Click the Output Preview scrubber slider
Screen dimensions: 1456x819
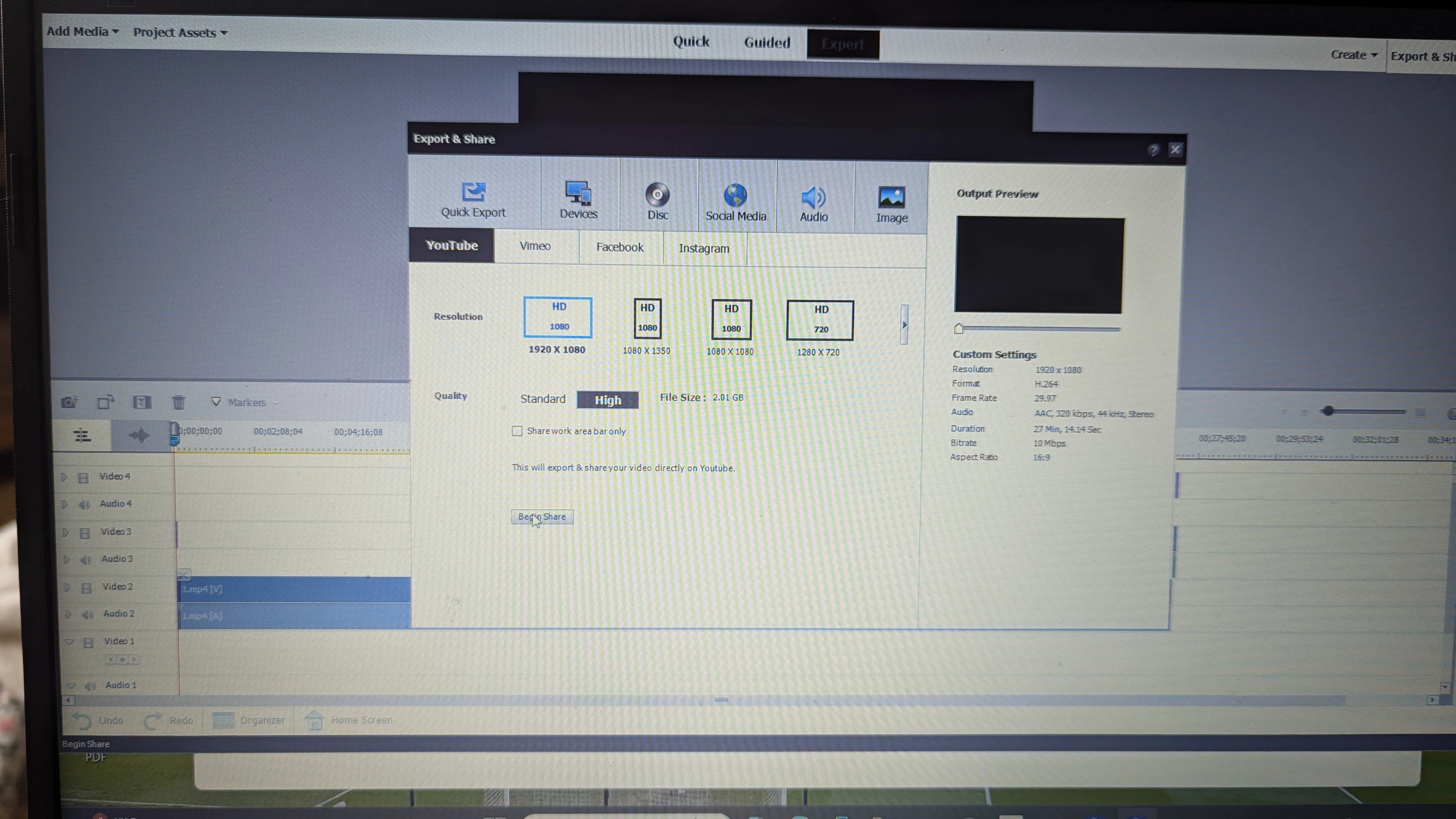click(959, 328)
